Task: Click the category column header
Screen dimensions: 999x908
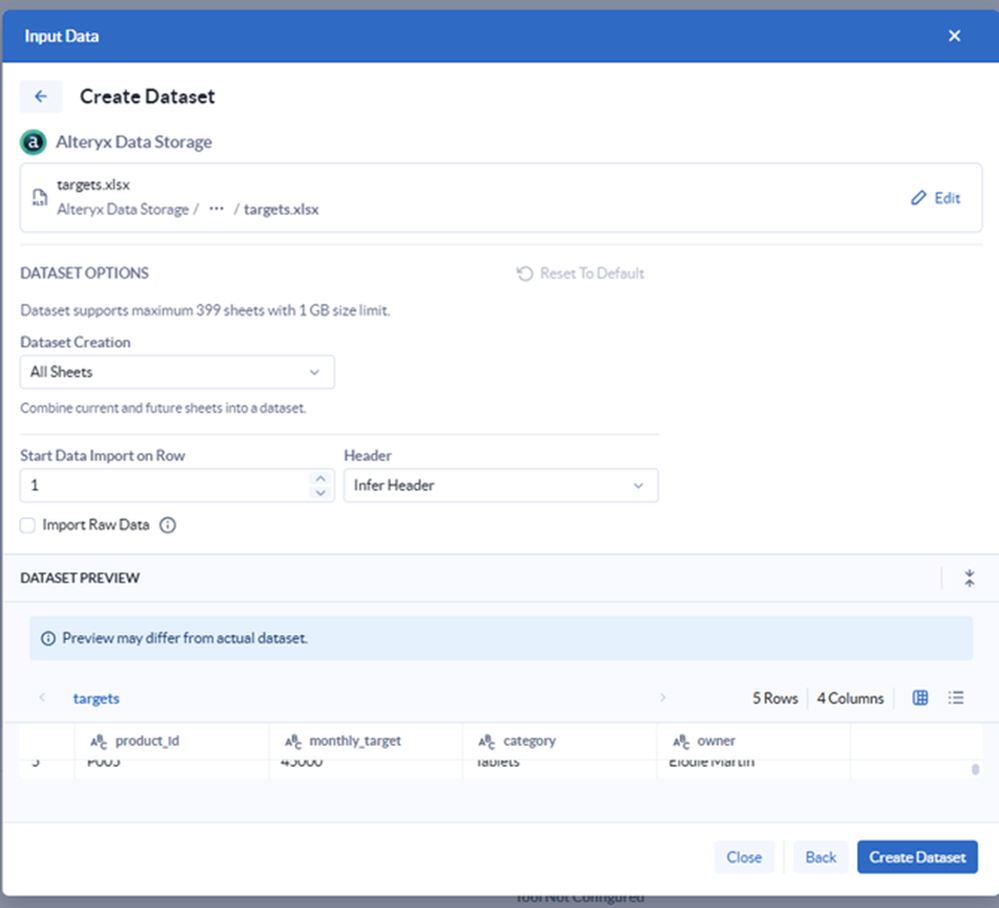Action: 559,741
